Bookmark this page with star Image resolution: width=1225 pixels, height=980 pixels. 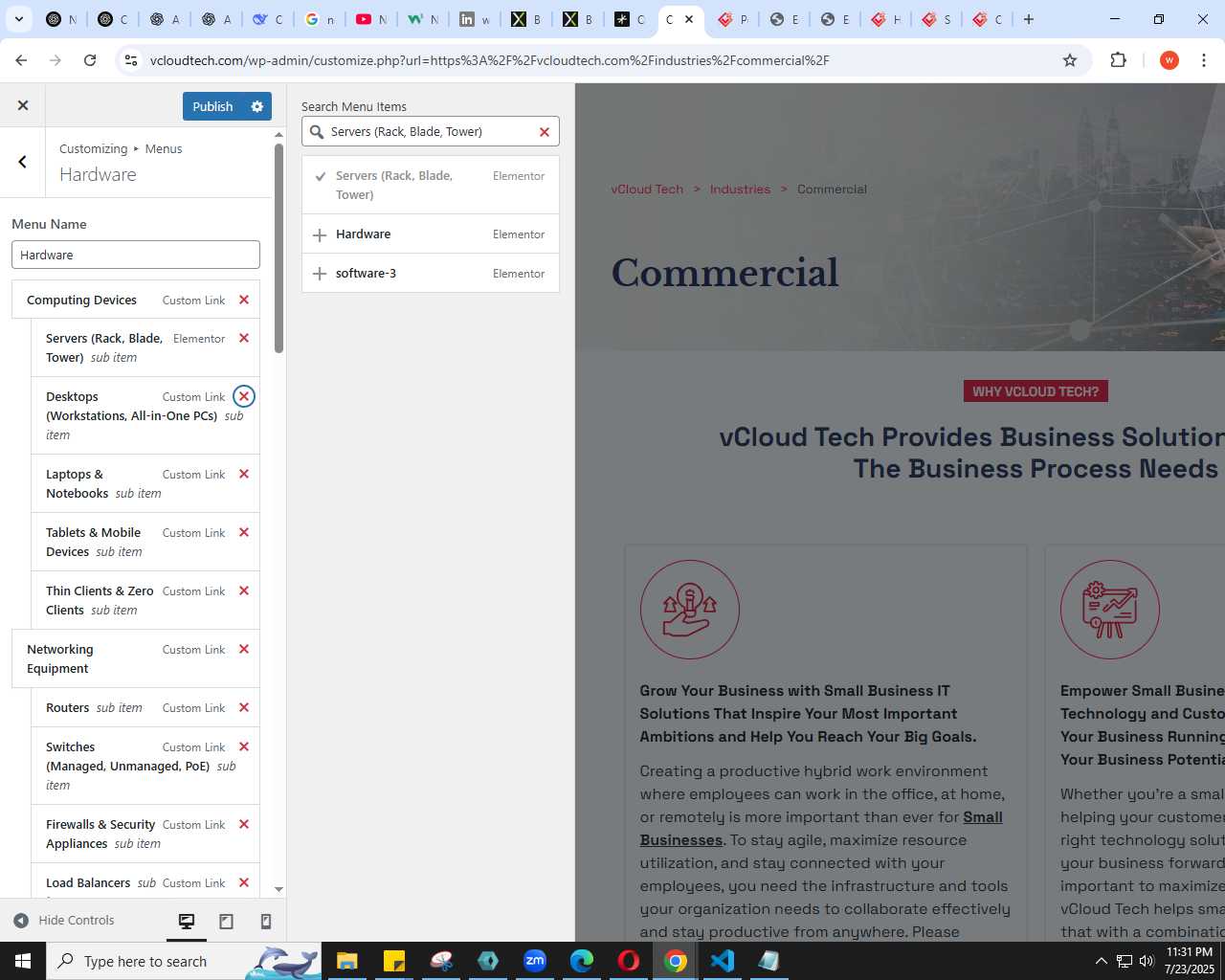point(1070,60)
